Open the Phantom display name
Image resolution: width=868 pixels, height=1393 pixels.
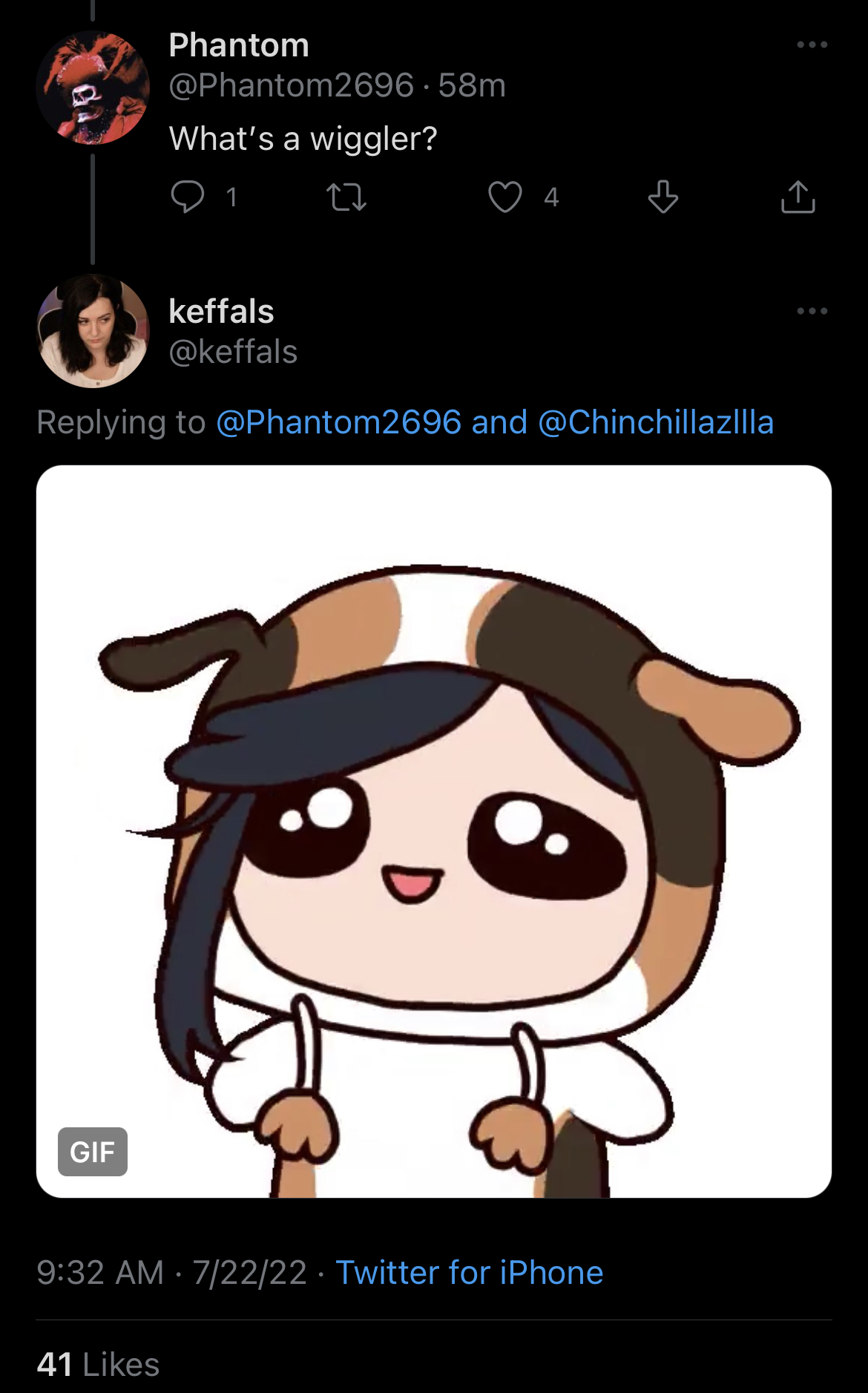239,45
